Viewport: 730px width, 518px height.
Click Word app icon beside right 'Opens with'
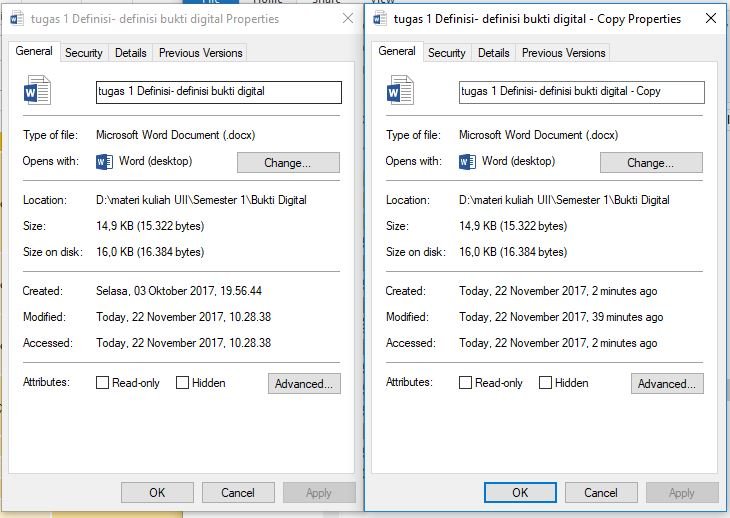coord(467,162)
